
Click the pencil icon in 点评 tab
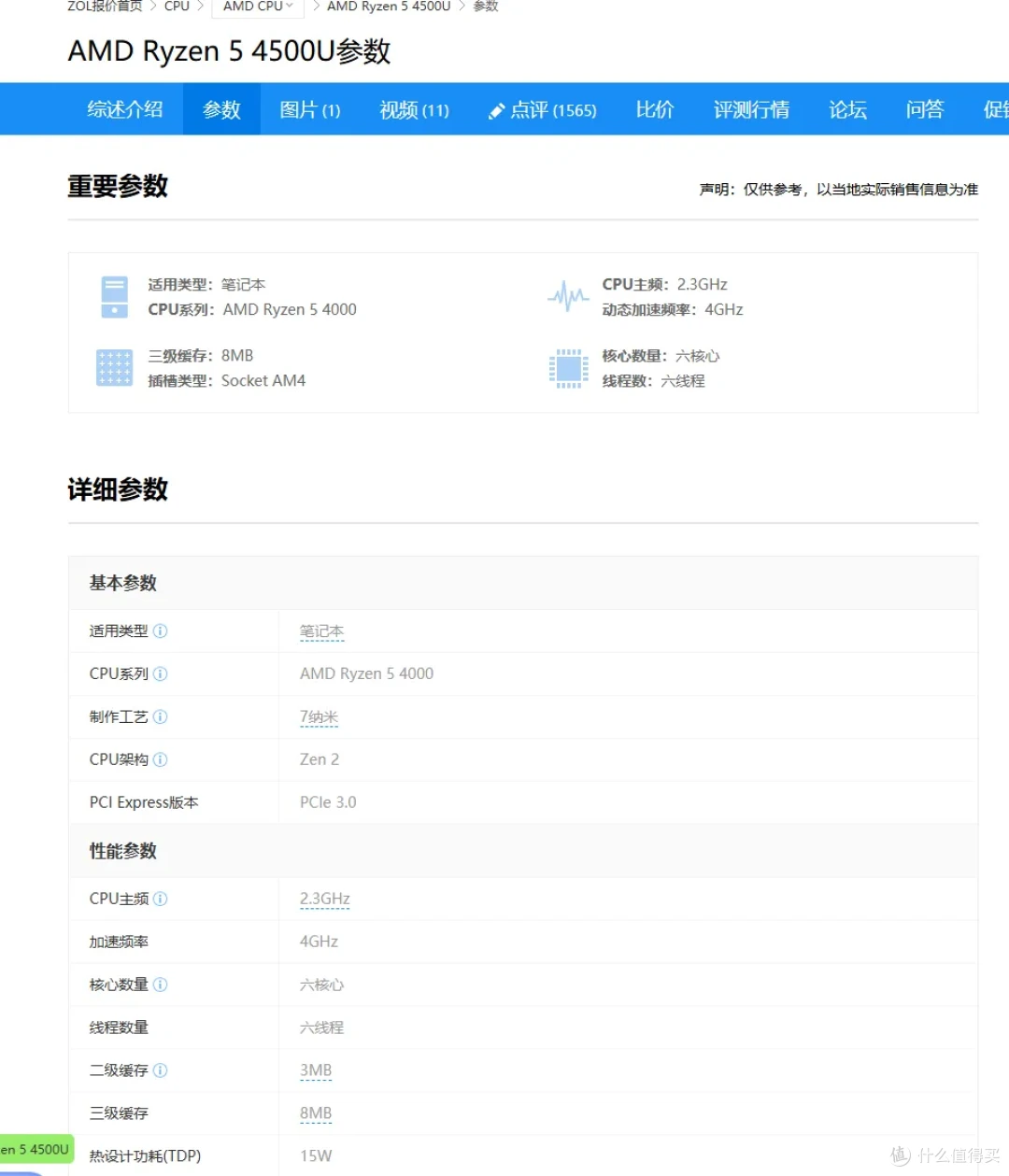point(496,111)
